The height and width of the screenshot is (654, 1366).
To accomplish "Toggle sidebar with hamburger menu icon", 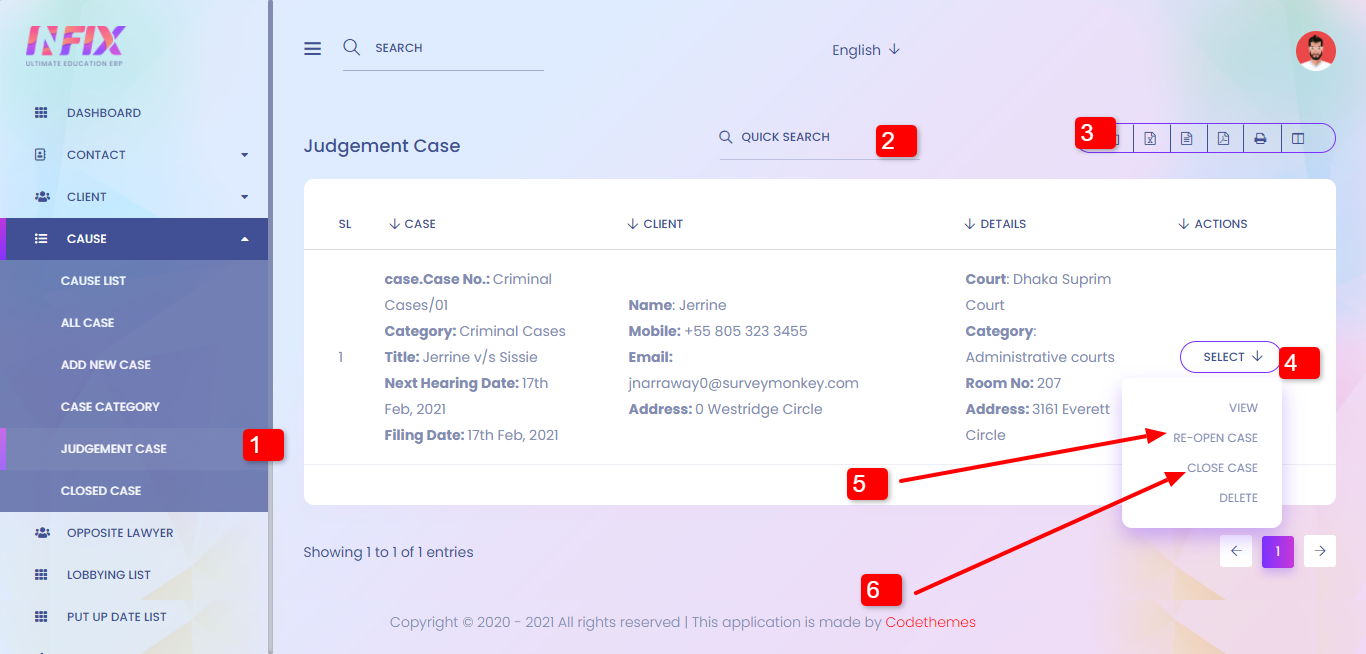I will coord(313,48).
